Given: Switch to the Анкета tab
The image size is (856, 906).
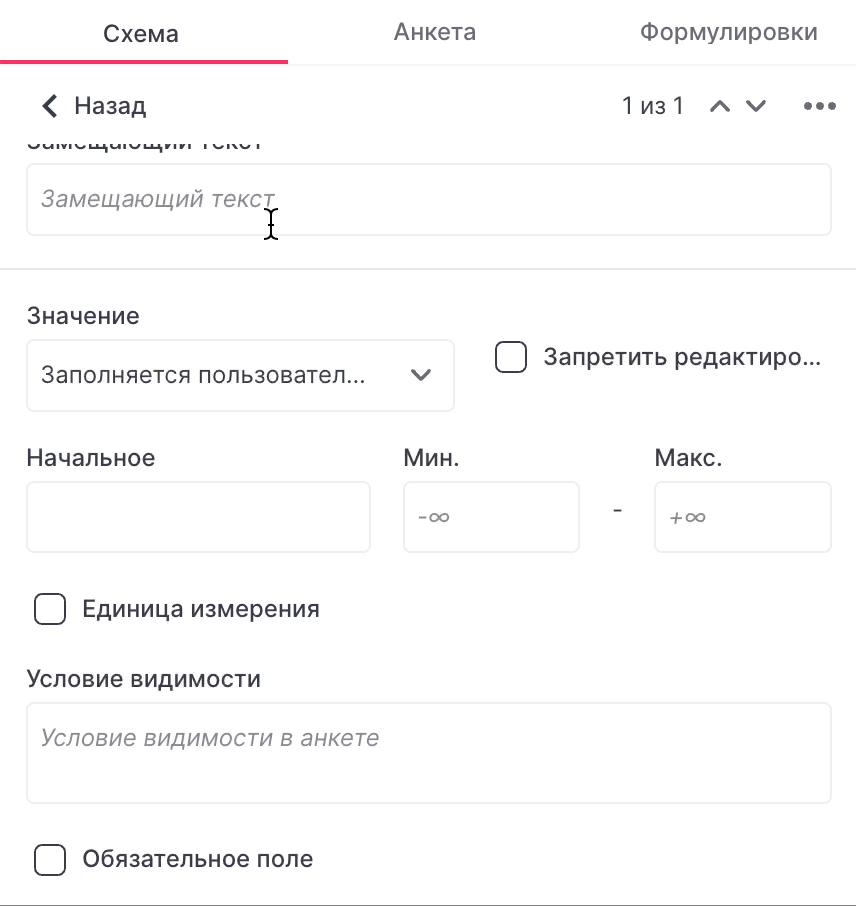Looking at the screenshot, I should click(435, 32).
